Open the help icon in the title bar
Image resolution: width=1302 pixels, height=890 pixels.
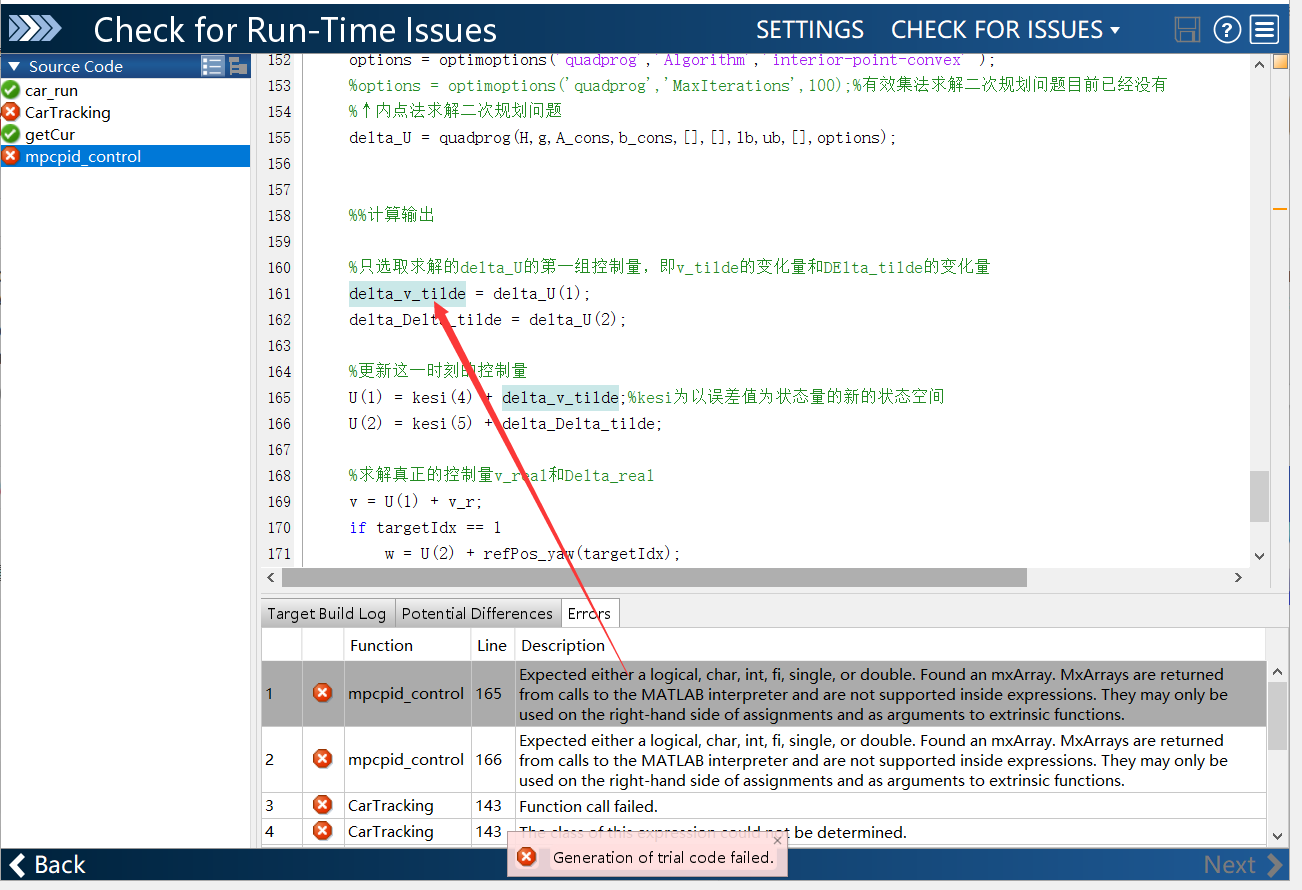[x=1227, y=29]
